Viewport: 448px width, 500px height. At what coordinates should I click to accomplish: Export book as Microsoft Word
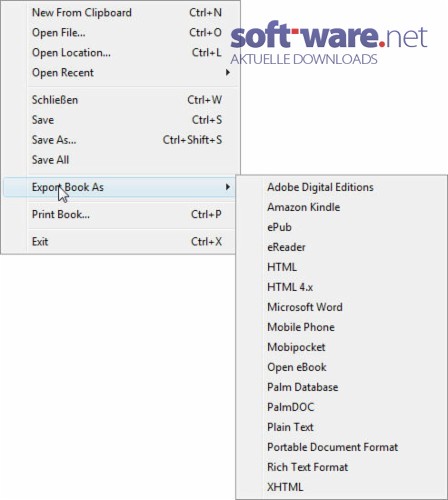point(341,307)
